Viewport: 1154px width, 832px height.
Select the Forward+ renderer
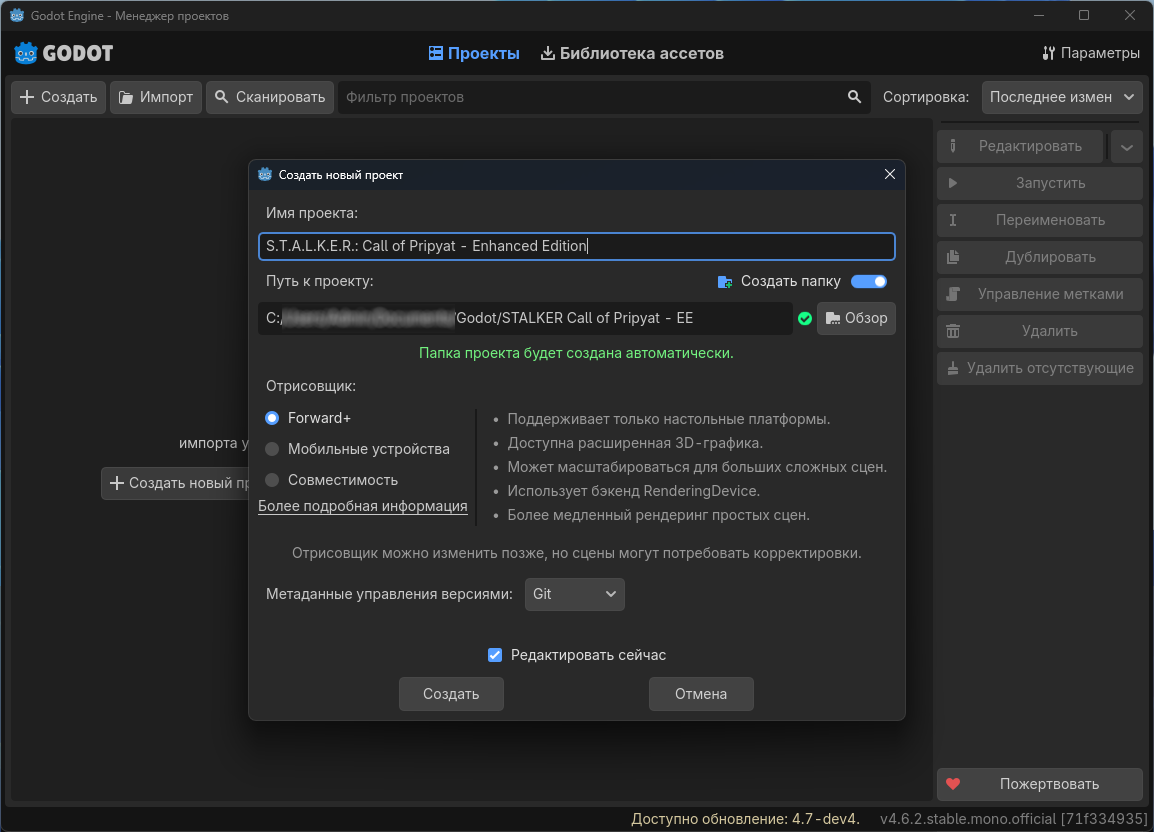[309, 418]
